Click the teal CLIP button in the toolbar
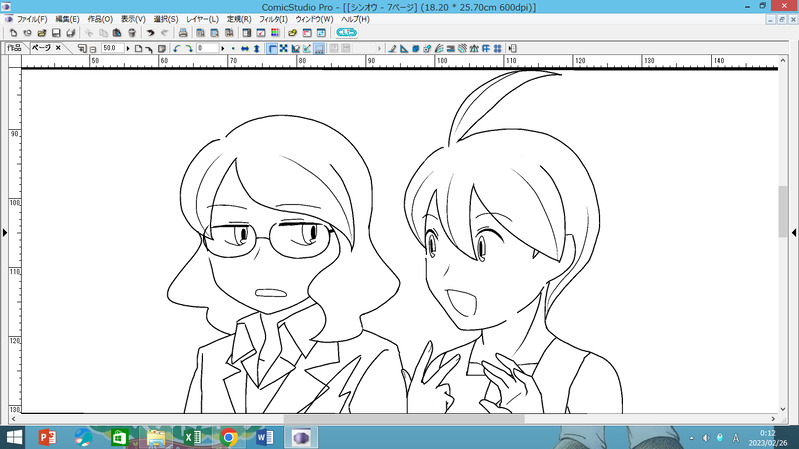Image resolution: width=799 pixels, height=449 pixels. coord(347,33)
